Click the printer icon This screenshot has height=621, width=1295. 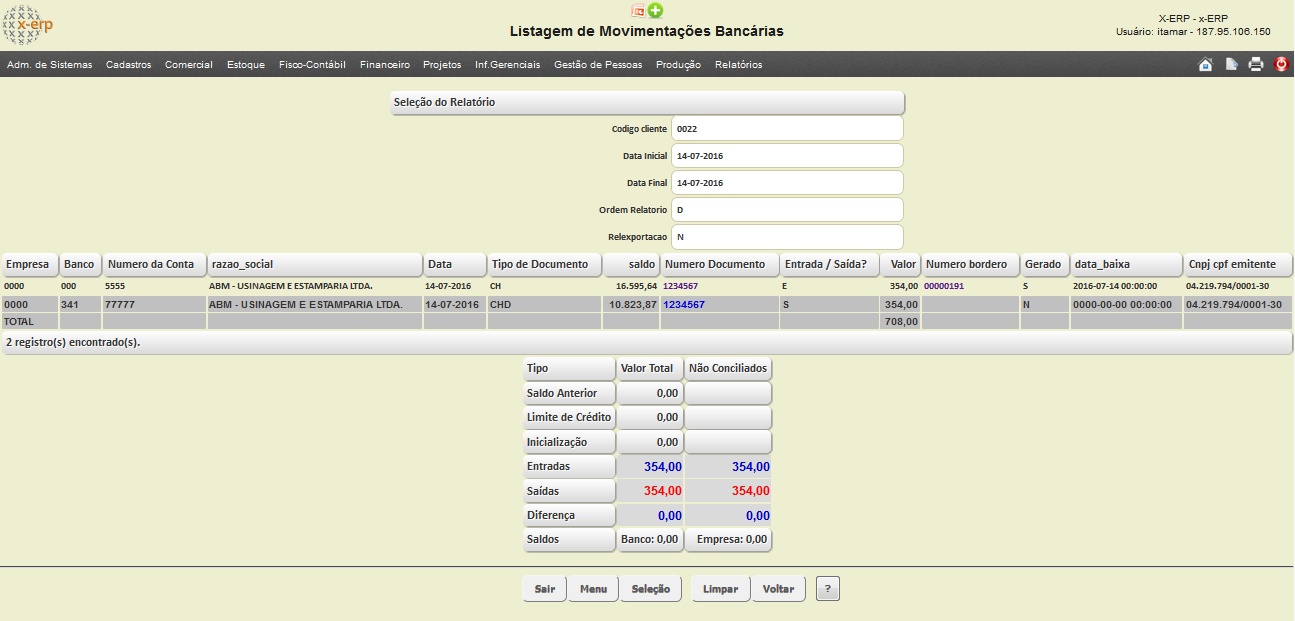click(x=1256, y=64)
